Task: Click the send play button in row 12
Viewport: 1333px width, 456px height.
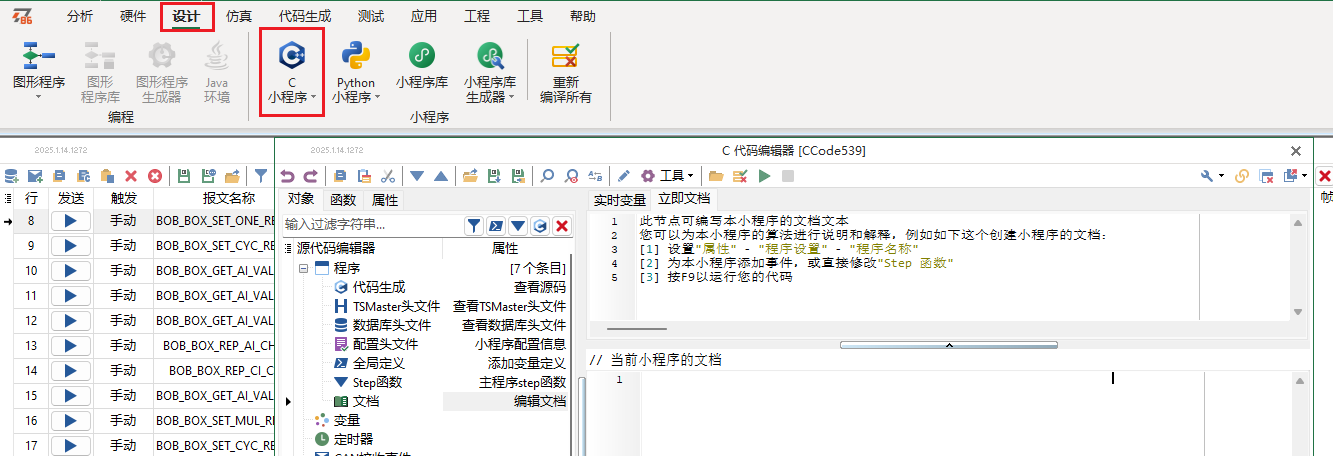Action: 70,320
